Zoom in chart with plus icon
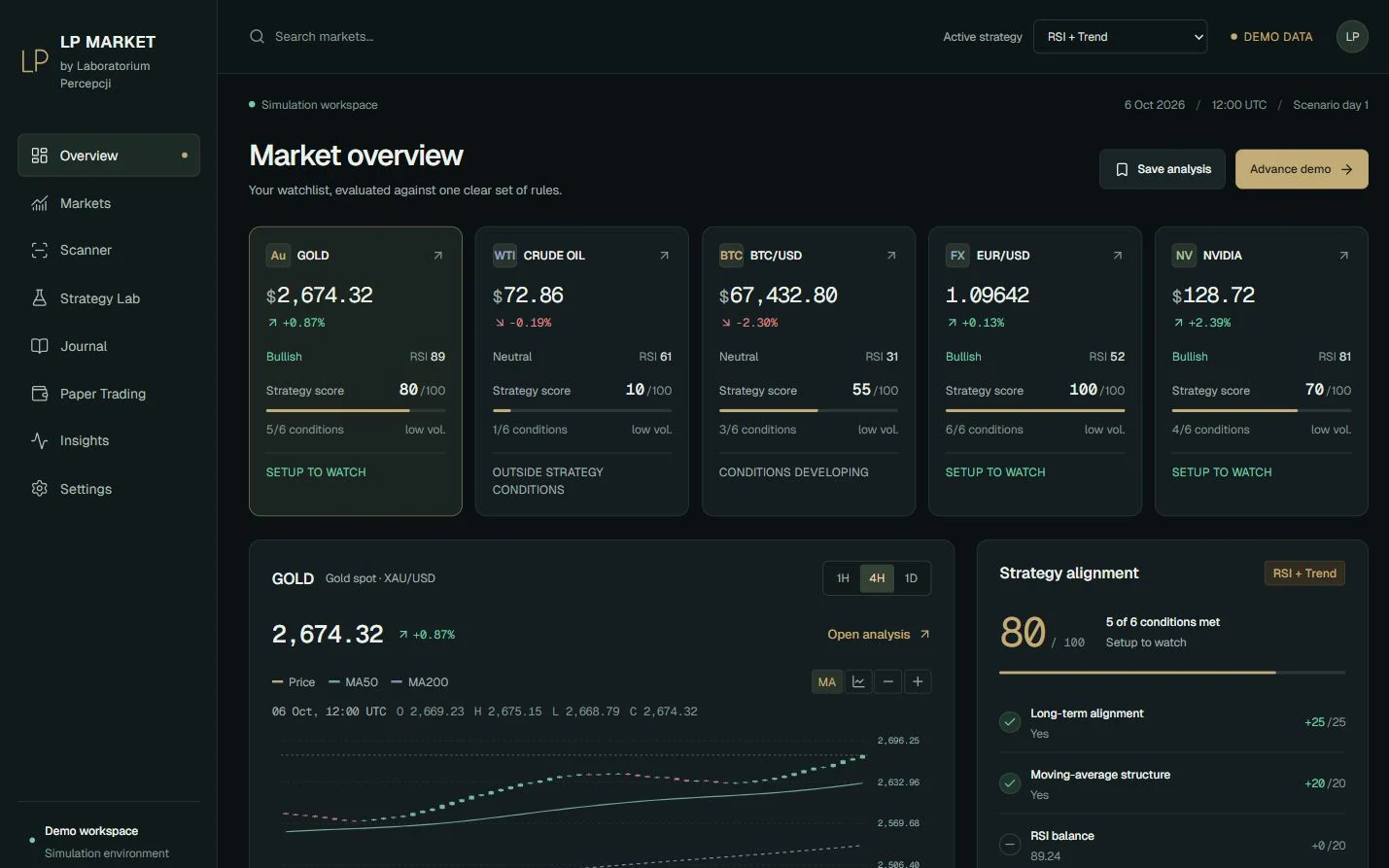Image resolution: width=1389 pixels, height=868 pixels. click(x=918, y=681)
